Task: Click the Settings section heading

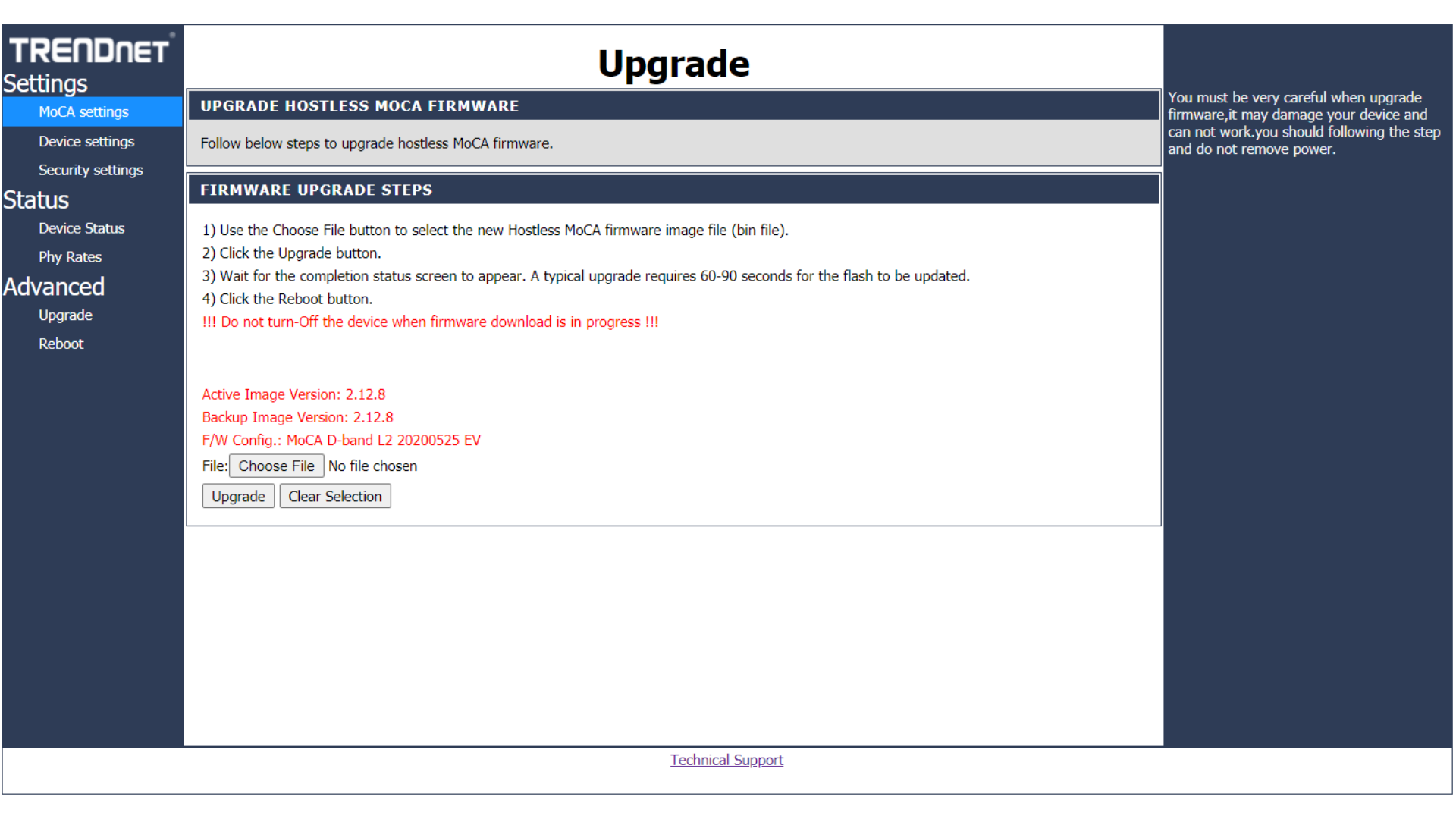Action: pyautogui.click(x=45, y=83)
